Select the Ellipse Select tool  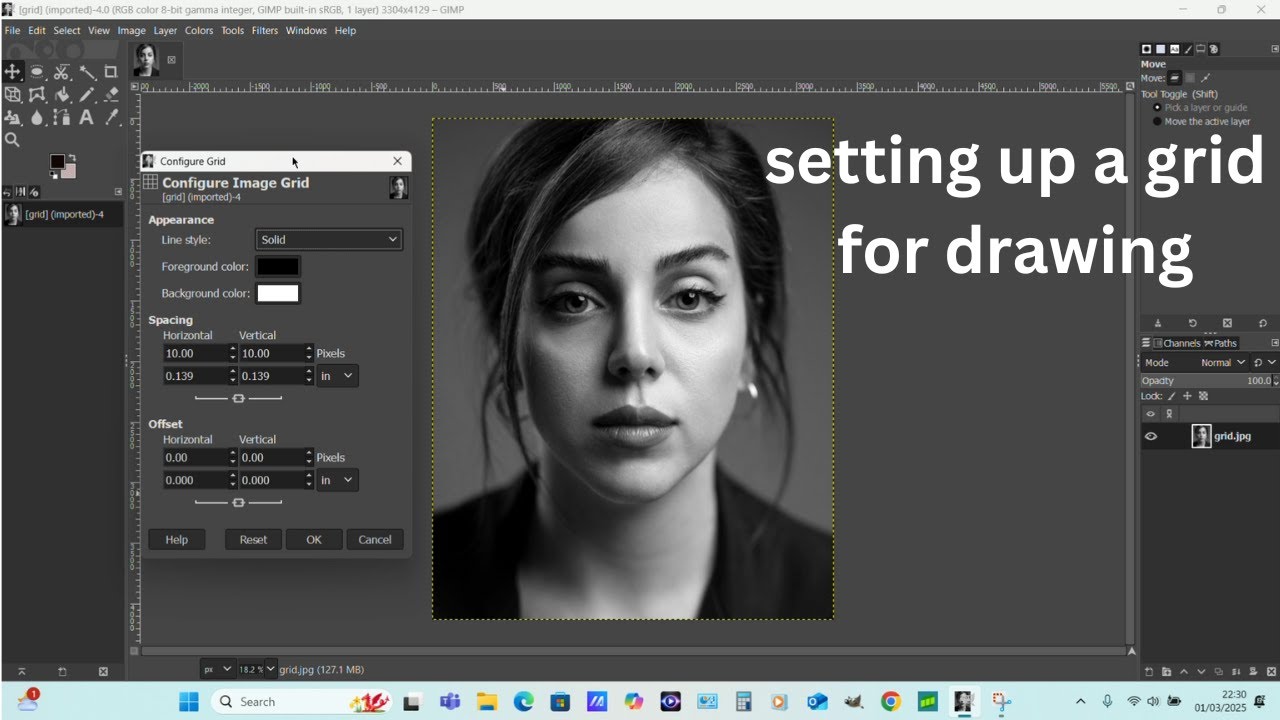pos(37,72)
